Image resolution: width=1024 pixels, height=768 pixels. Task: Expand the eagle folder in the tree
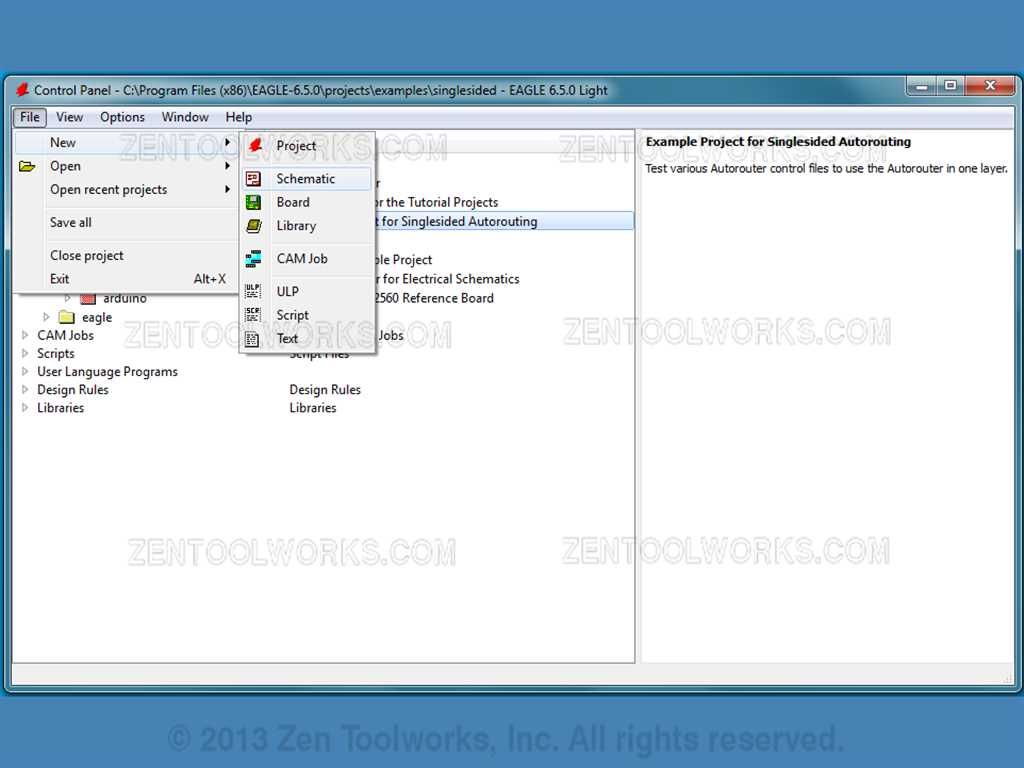(46, 317)
